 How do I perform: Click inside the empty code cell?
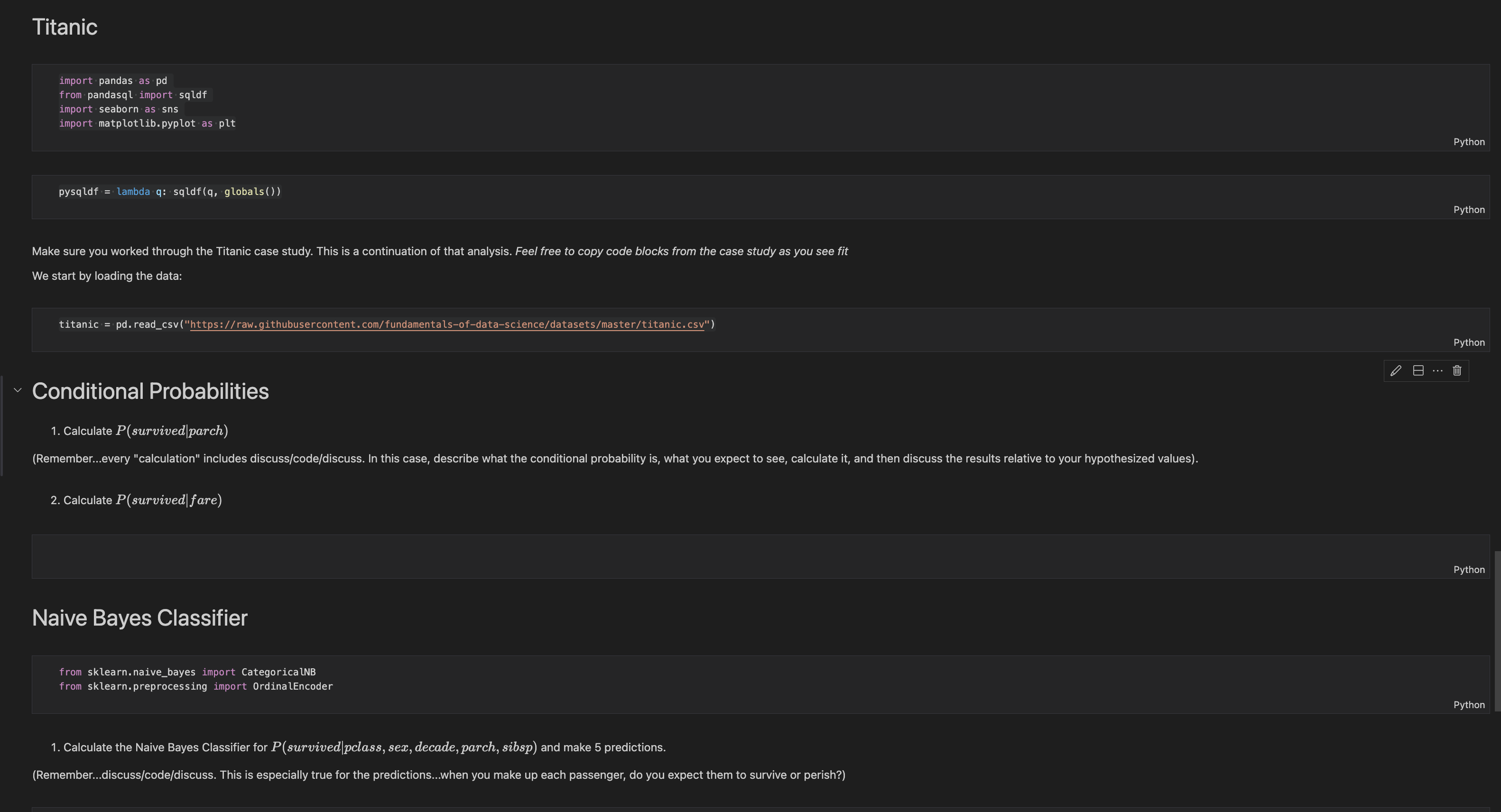(699, 552)
